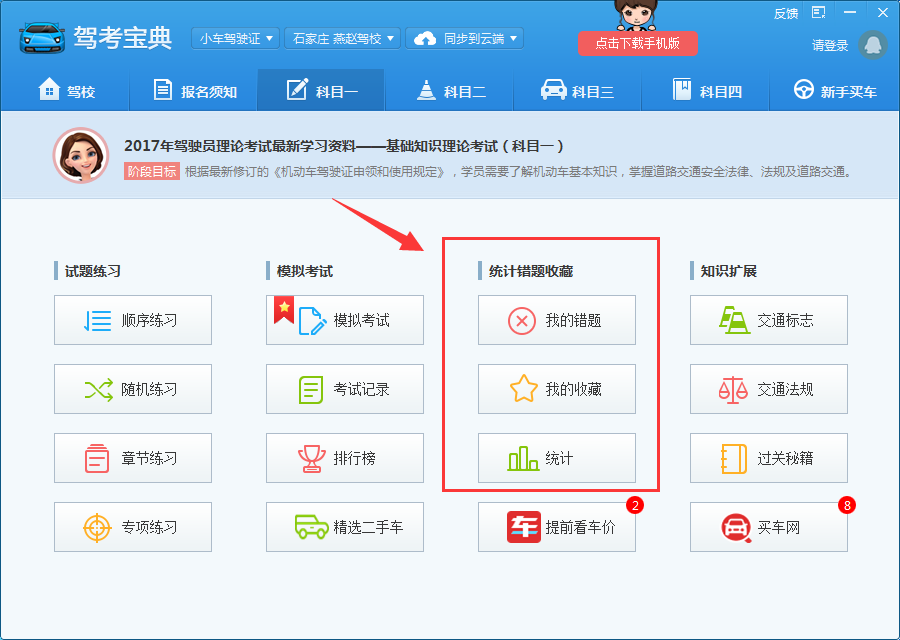Click the 阶段目标 red label
This screenshot has width=900, height=640.
pyautogui.click(x=152, y=171)
